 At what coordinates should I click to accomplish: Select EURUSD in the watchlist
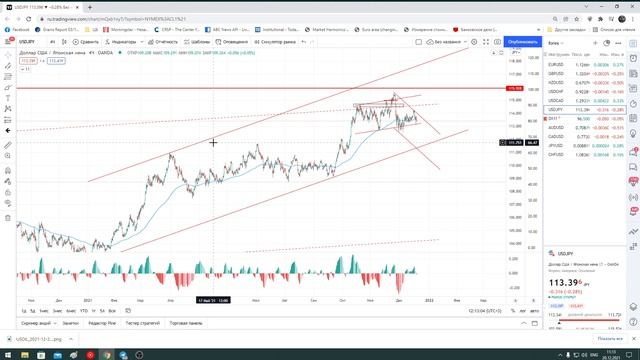(585, 64)
